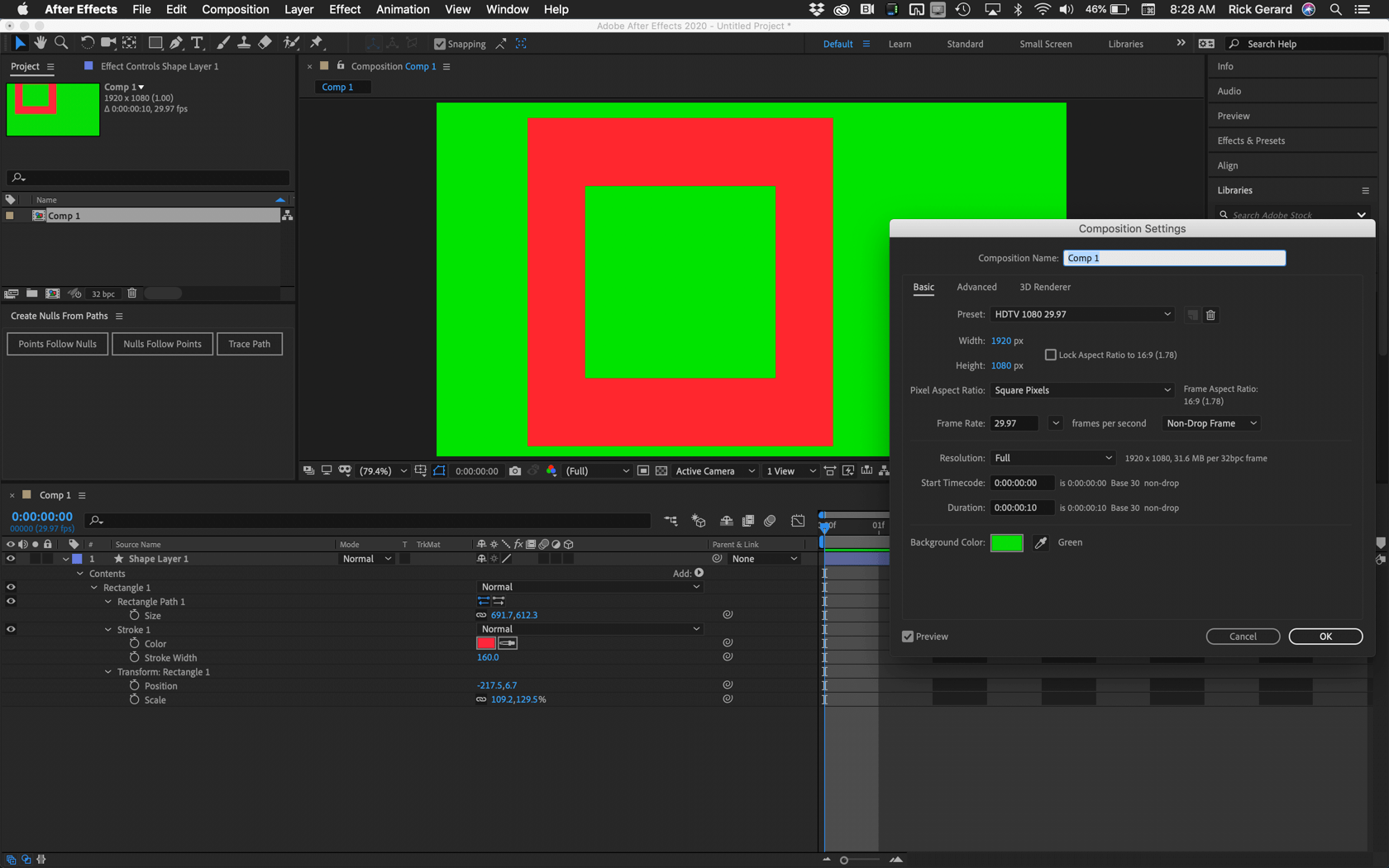Screen dimensions: 1389x868
Task: Enable the Preview checkbox in Composition Settings
Action: 908,637
